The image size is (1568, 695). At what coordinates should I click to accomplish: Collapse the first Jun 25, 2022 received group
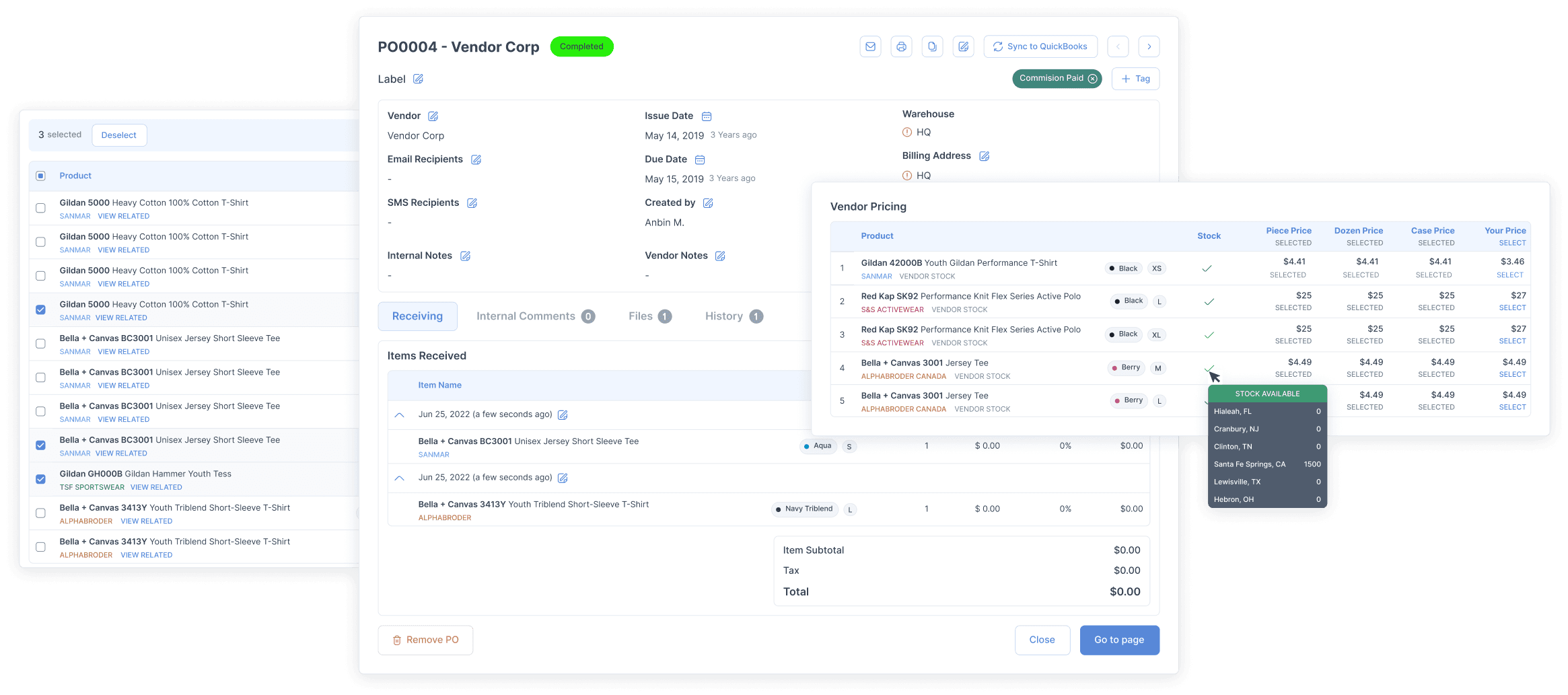coord(399,415)
